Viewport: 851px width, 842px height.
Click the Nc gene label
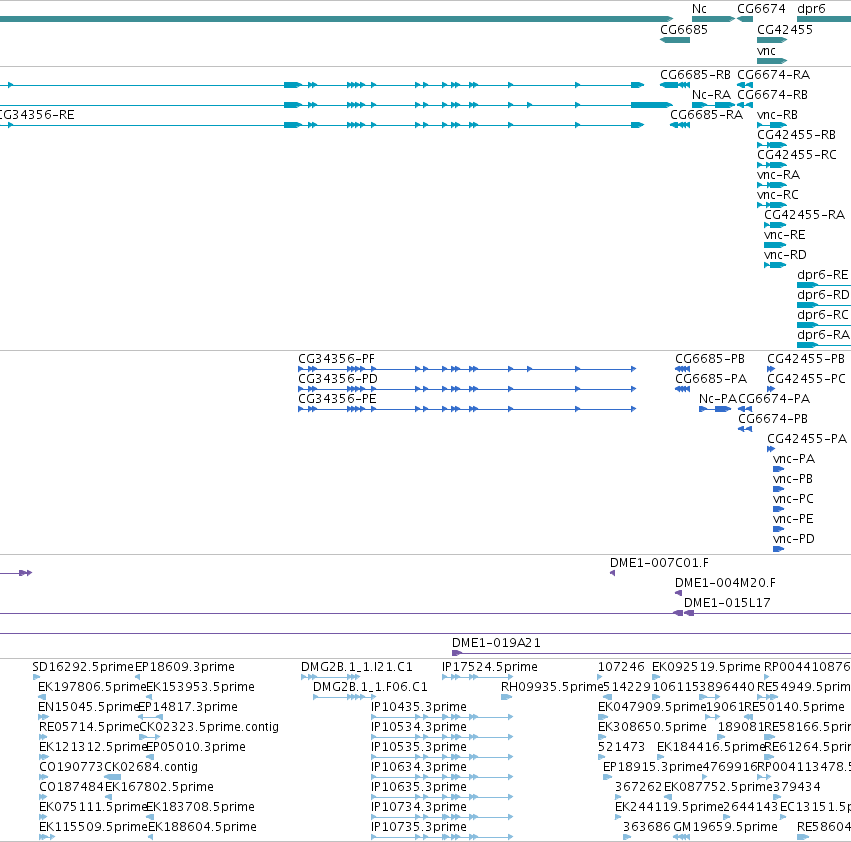point(699,9)
